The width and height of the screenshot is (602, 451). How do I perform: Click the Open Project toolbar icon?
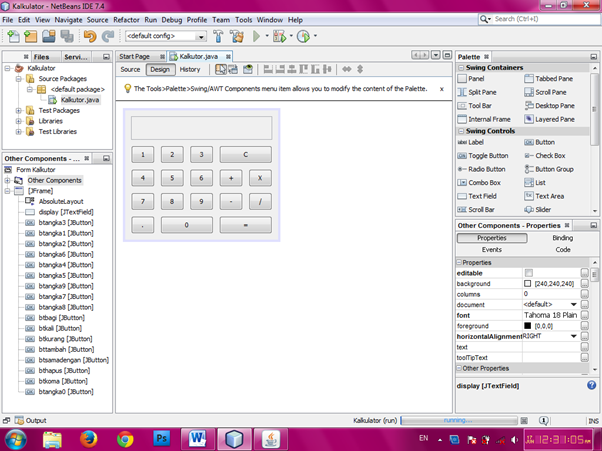49,36
